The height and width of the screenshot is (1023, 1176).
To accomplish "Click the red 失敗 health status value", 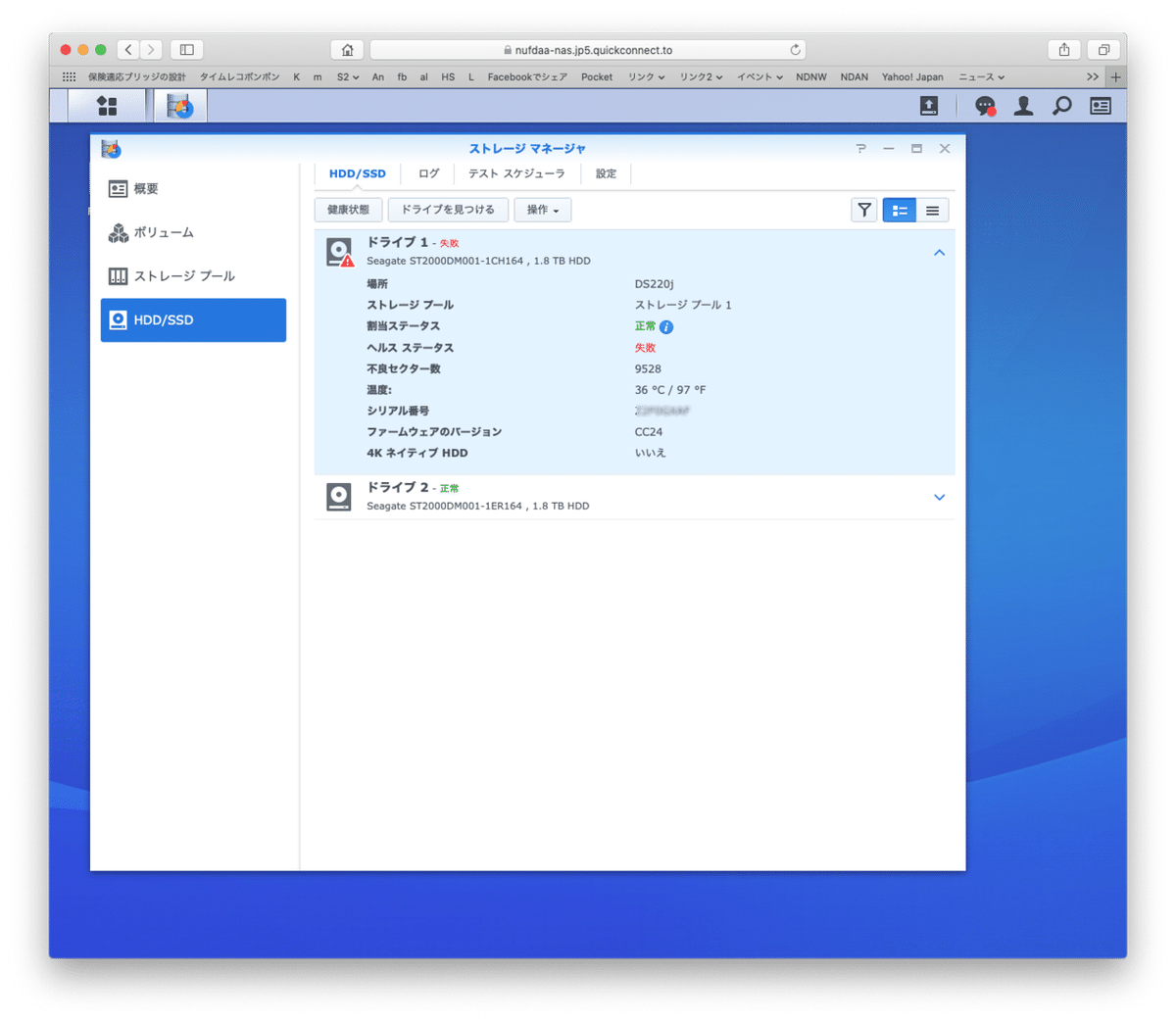I will 645,348.
